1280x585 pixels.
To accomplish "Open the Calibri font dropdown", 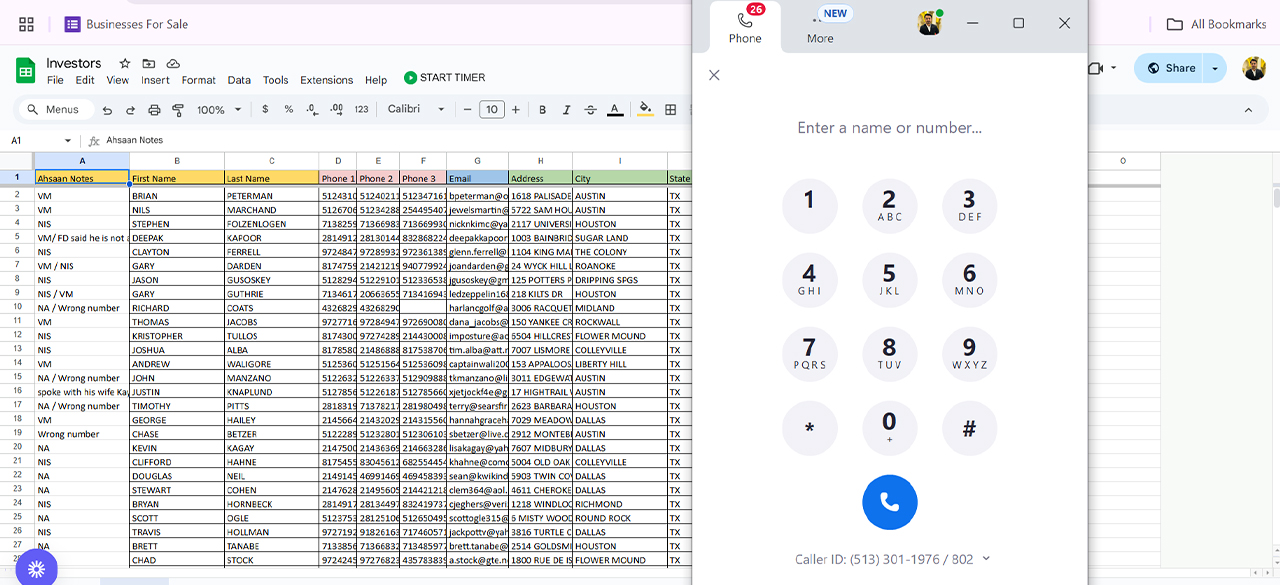I will click(x=416, y=110).
